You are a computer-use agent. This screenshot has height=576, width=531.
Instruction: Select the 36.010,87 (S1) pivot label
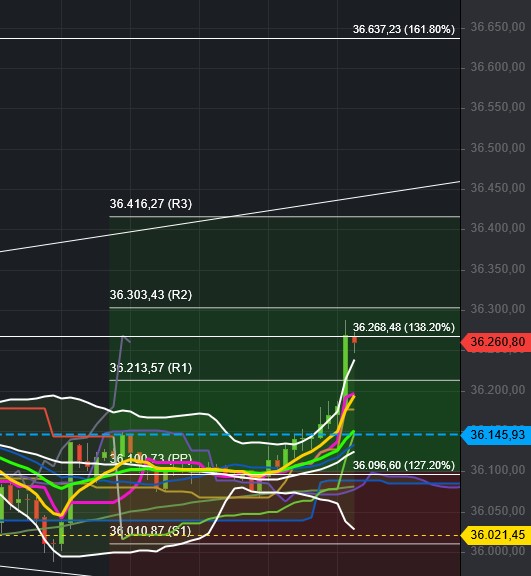point(151,530)
